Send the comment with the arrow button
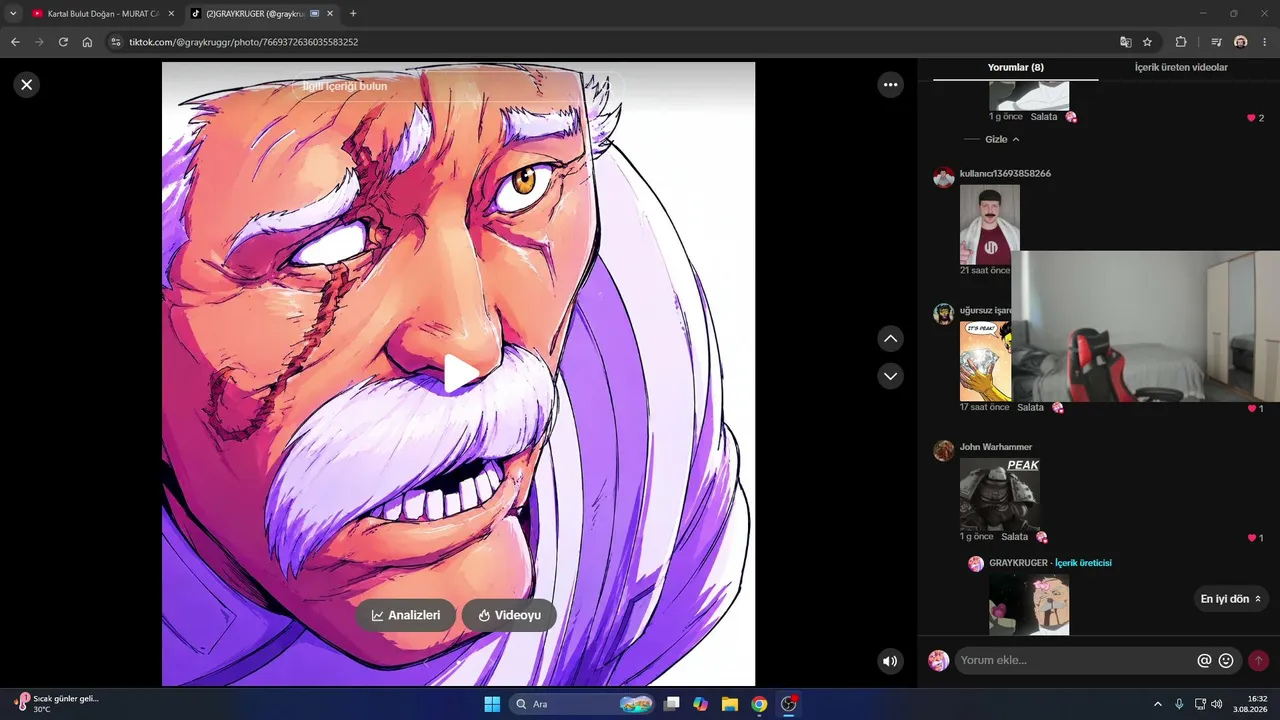The height and width of the screenshot is (720, 1280). click(1258, 661)
